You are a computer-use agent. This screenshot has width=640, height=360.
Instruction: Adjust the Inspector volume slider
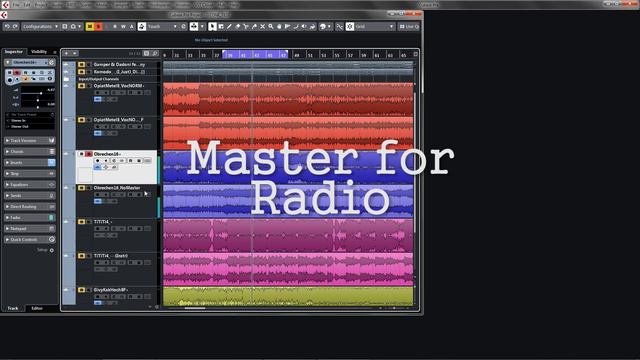pos(38,93)
